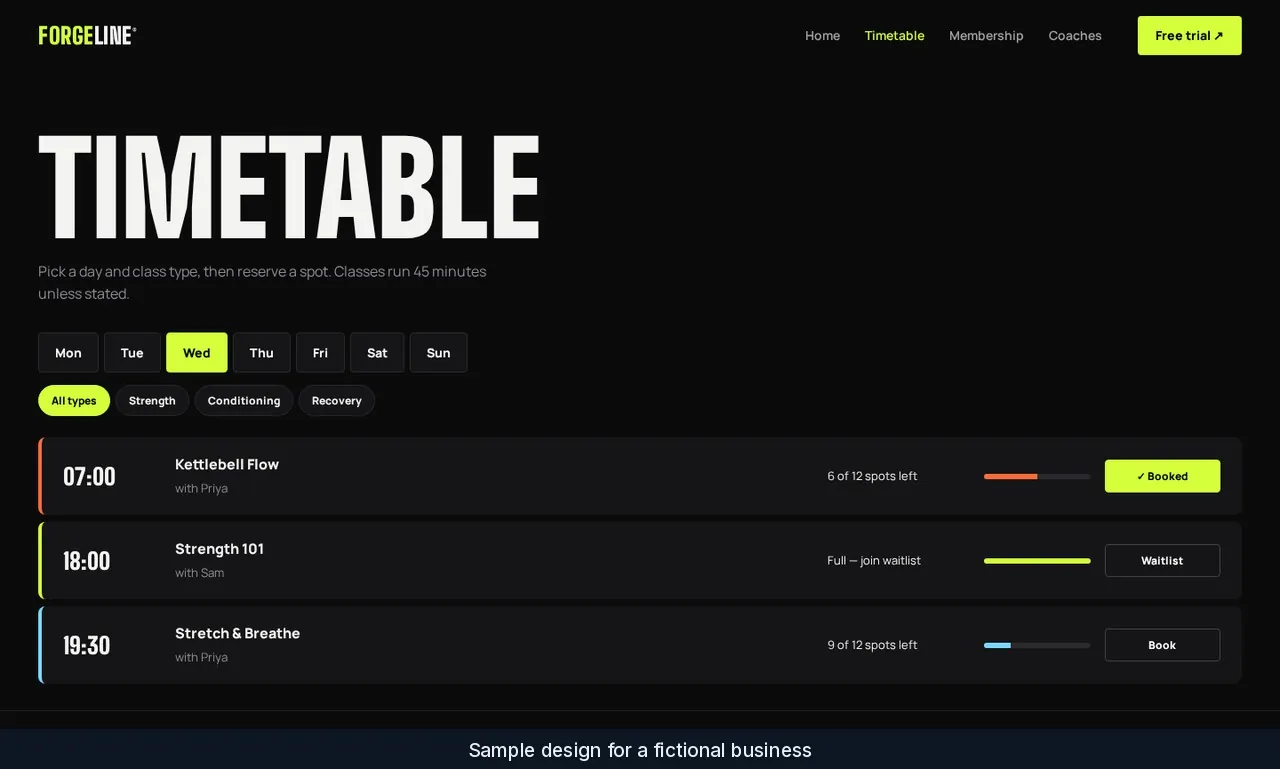Click the Strength 101 class title
The width and height of the screenshot is (1280, 769).
click(219, 549)
